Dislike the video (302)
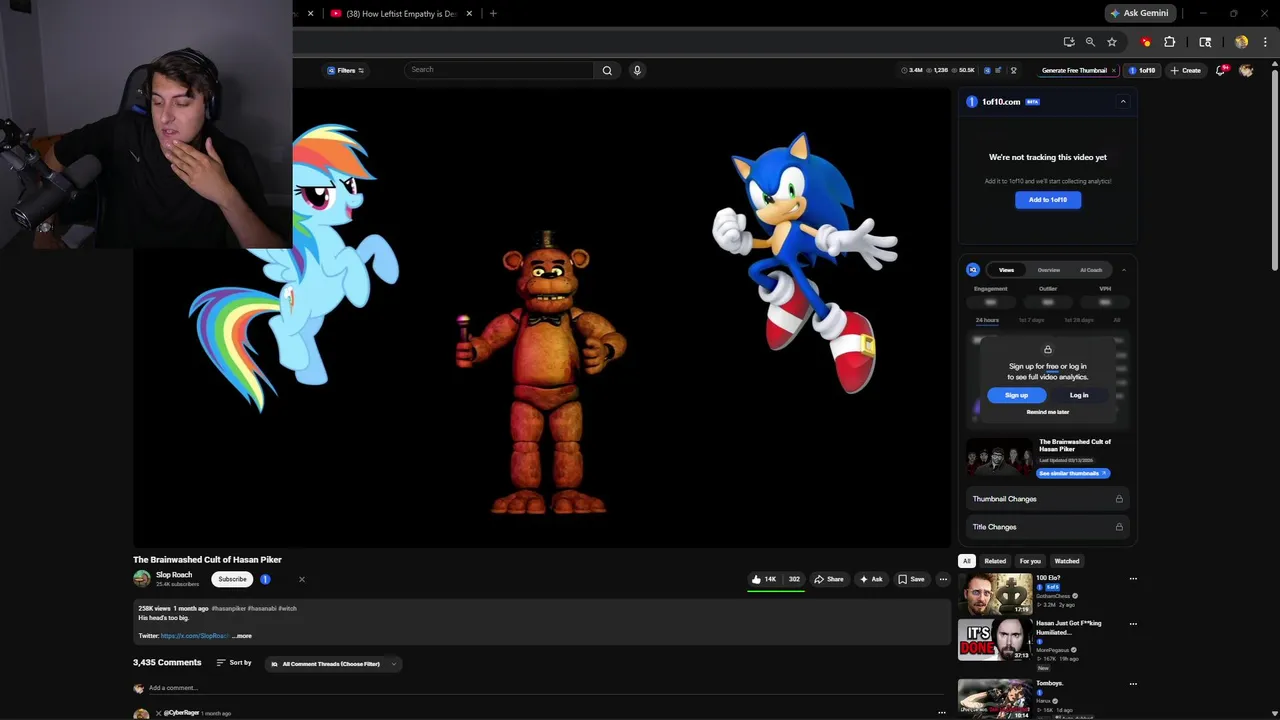 [x=793, y=579]
